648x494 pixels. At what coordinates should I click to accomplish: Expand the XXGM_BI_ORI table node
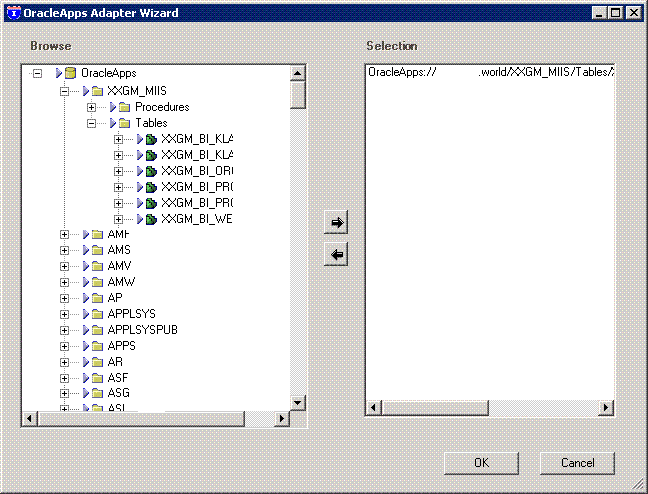(x=119, y=171)
